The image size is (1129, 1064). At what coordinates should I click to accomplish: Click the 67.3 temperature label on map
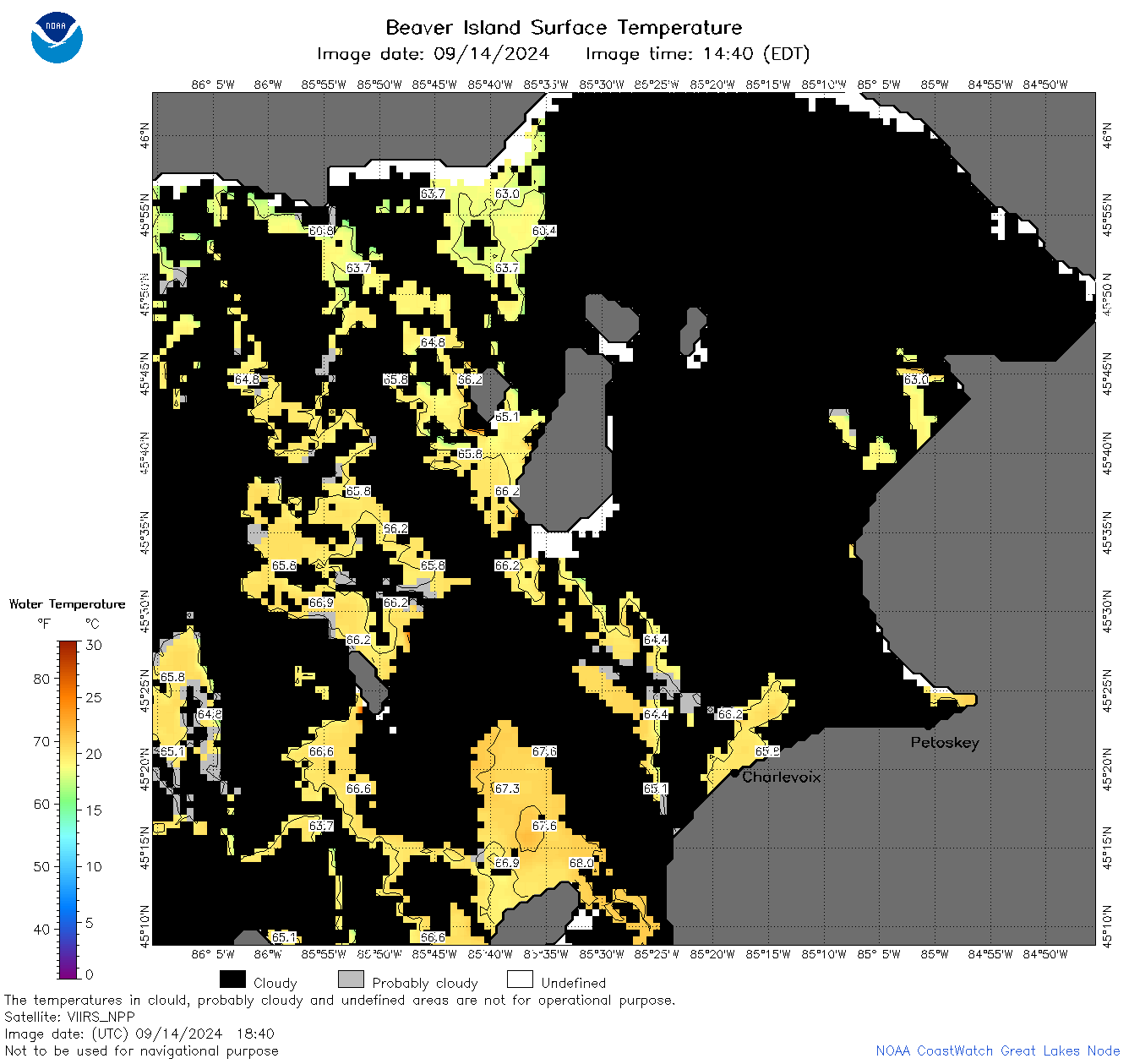tap(507, 788)
